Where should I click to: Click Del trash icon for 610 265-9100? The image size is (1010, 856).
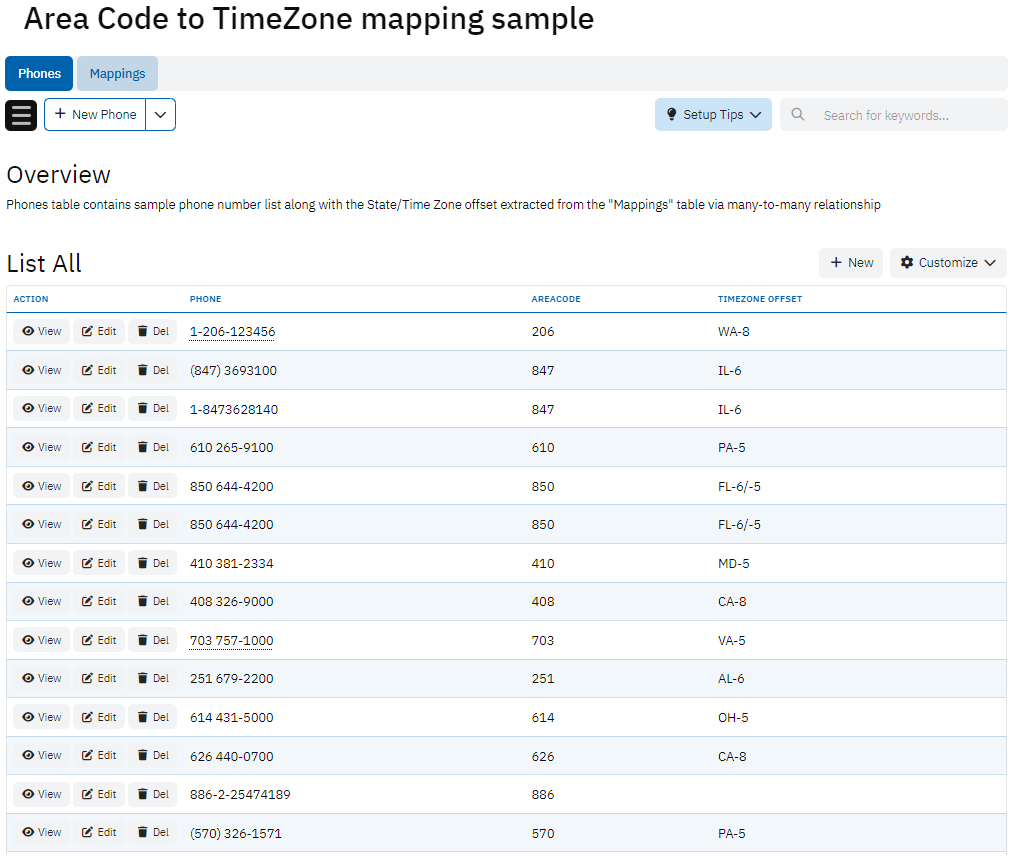[143, 448]
